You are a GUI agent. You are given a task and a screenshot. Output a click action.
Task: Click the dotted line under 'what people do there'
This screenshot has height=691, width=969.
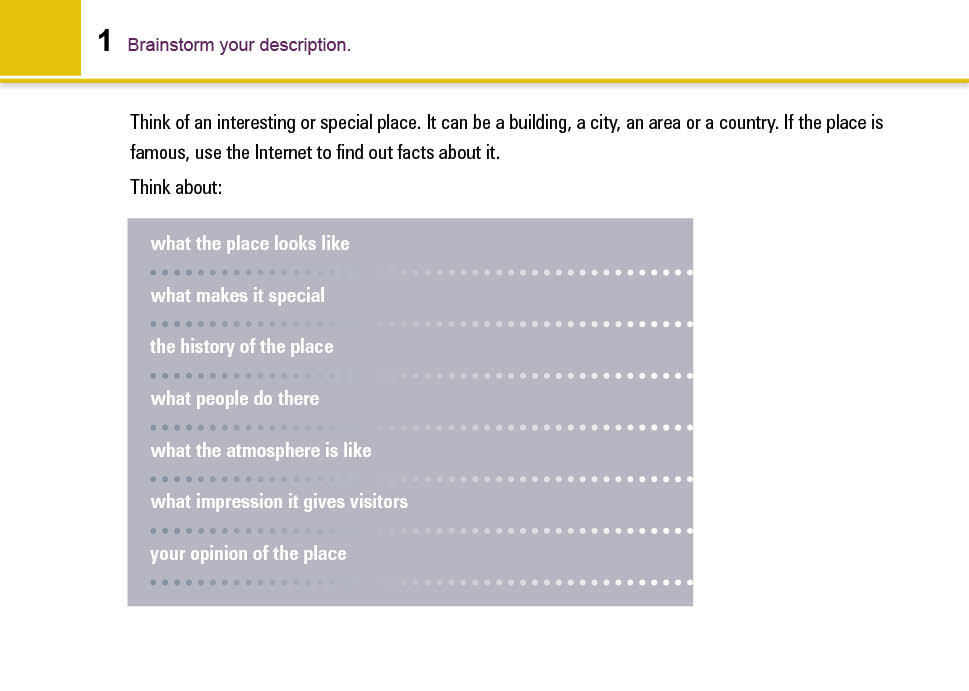[x=420, y=427]
